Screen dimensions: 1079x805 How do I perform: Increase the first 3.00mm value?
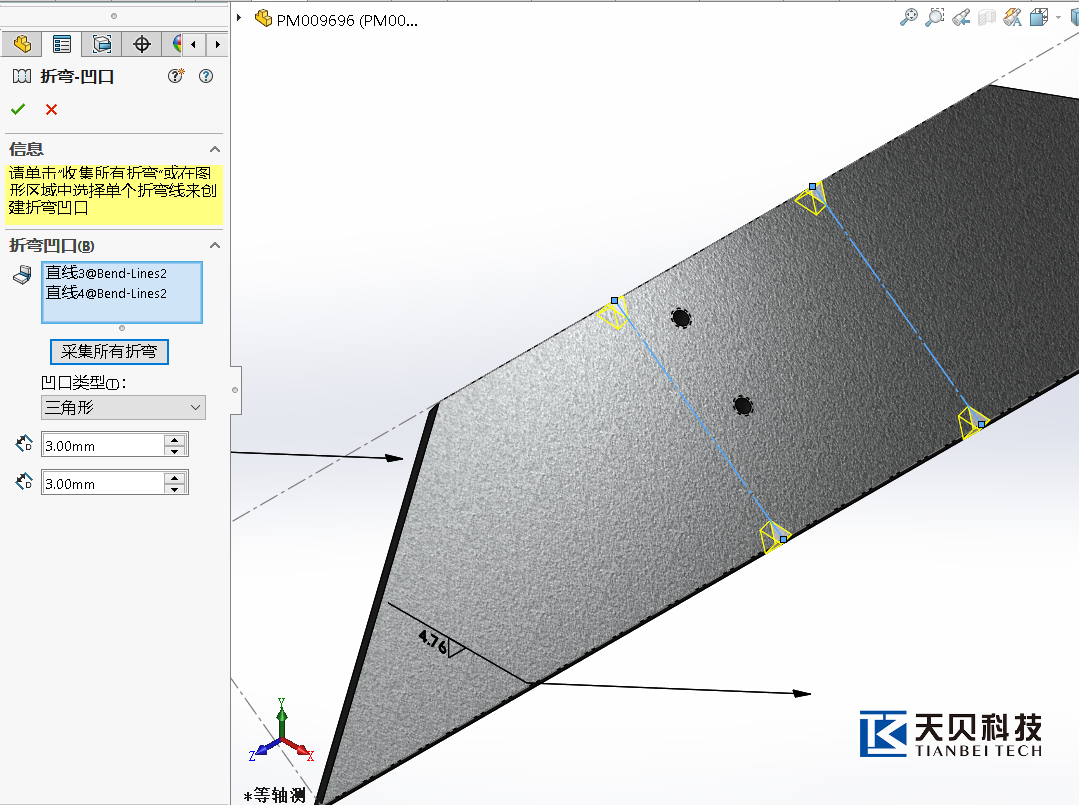point(175,440)
